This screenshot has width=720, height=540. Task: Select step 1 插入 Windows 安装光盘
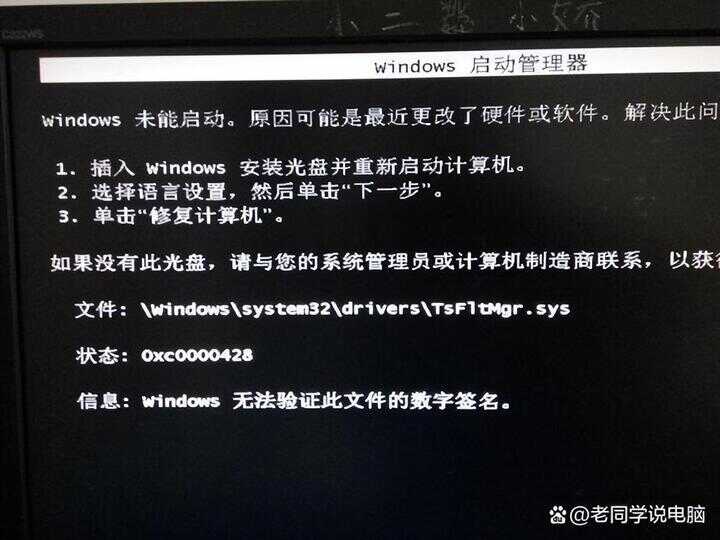coord(290,166)
